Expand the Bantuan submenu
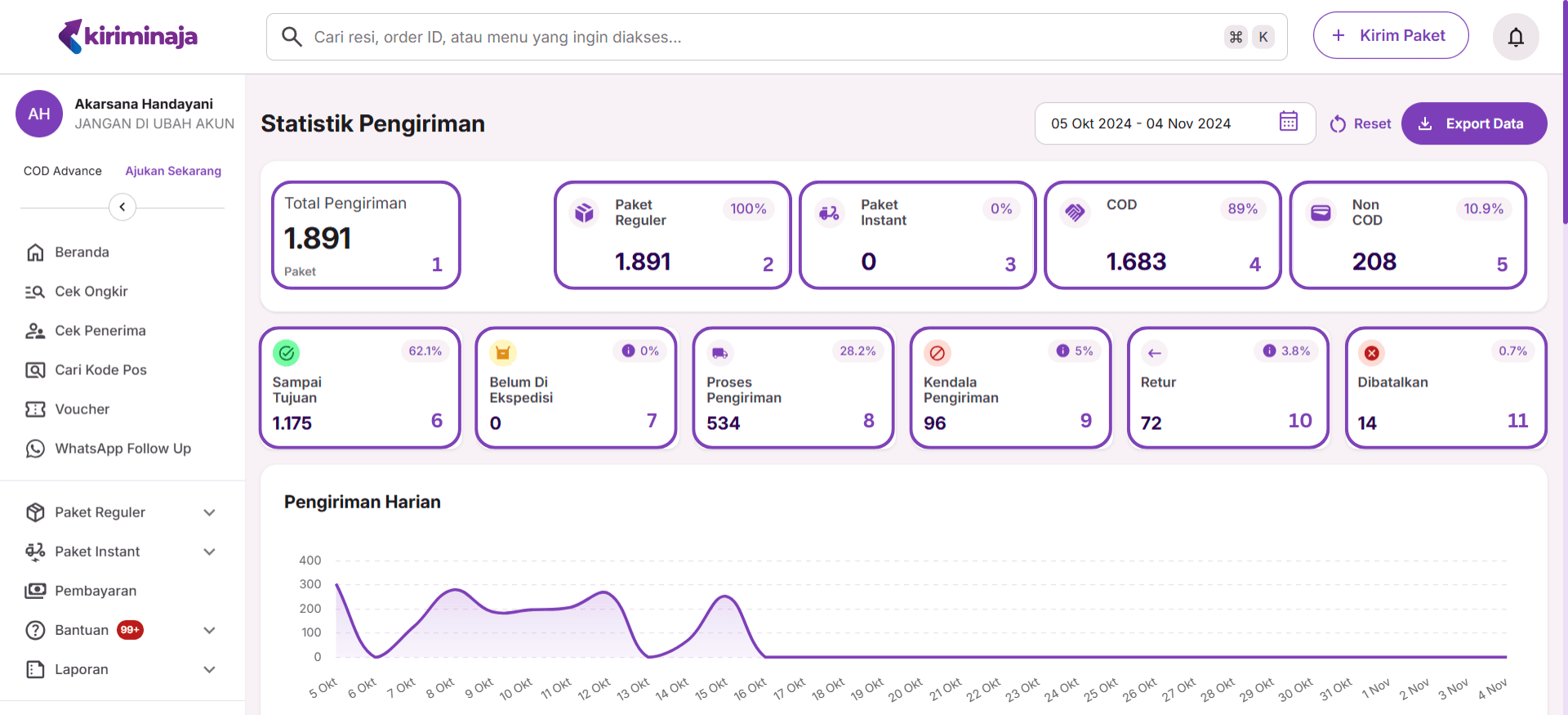This screenshot has height=715, width=1568. click(209, 630)
